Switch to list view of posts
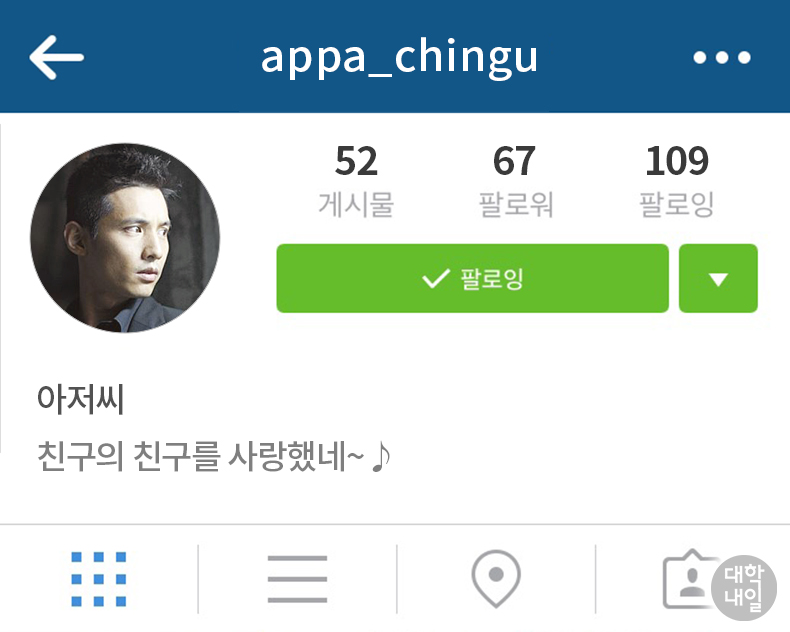790x632 pixels. (297, 579)
